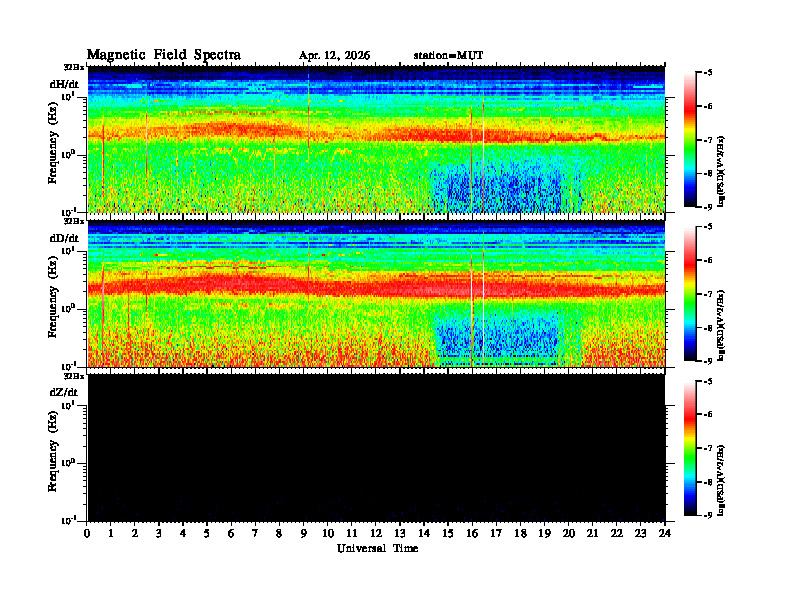792x612 pixels.
Task: Click the log(PSD) unit label beside dD/dt color bar
Action: pos(722,325)
